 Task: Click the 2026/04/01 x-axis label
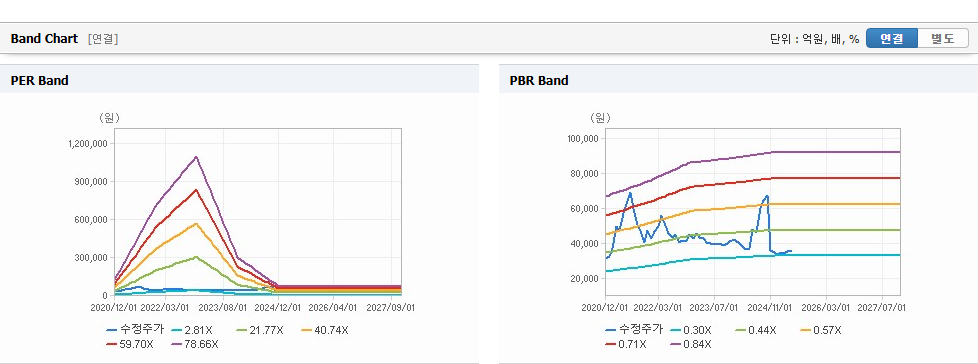(x=334, y=308)
